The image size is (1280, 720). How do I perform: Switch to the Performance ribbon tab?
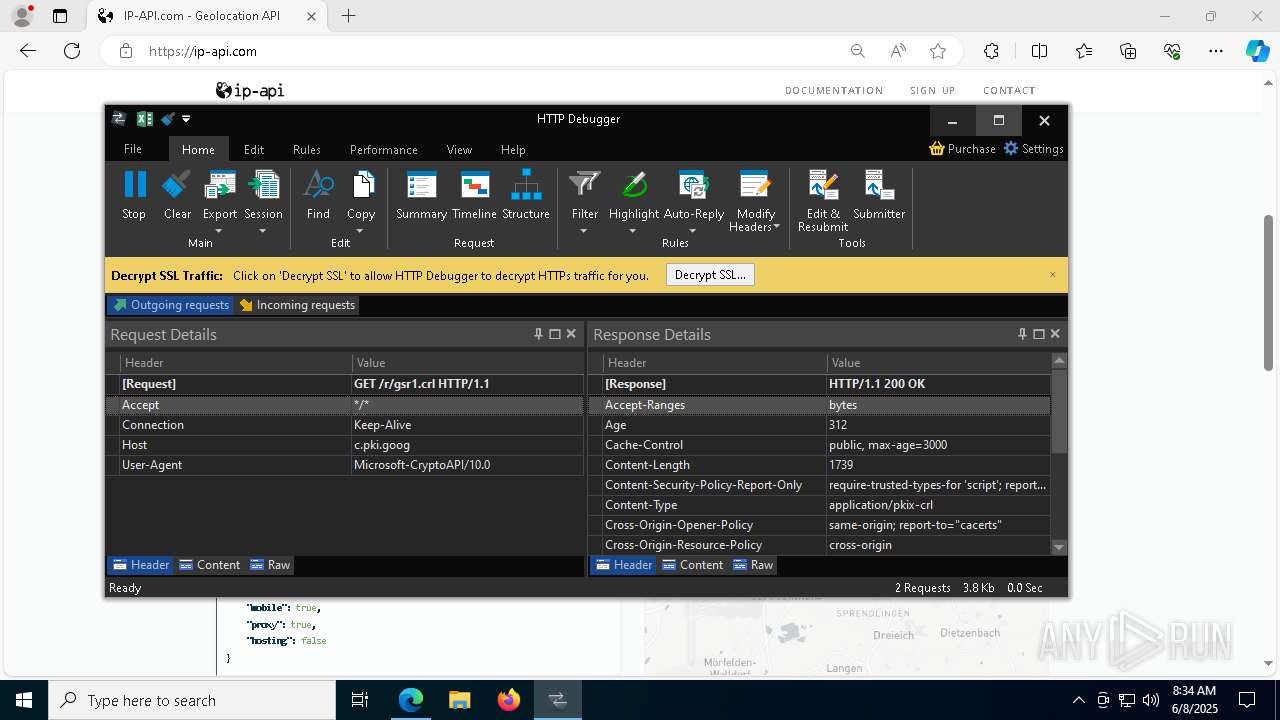click(x=384, y=149)
